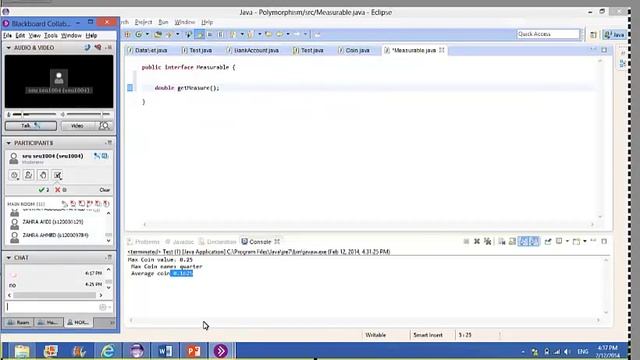Open View menu in Blackboard Collaborate
The image size is (640, 360).
click(x=34, y=36)
